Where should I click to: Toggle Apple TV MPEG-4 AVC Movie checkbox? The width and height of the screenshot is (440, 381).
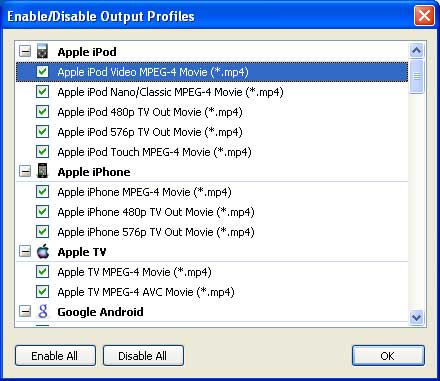(x=42, y=292)
